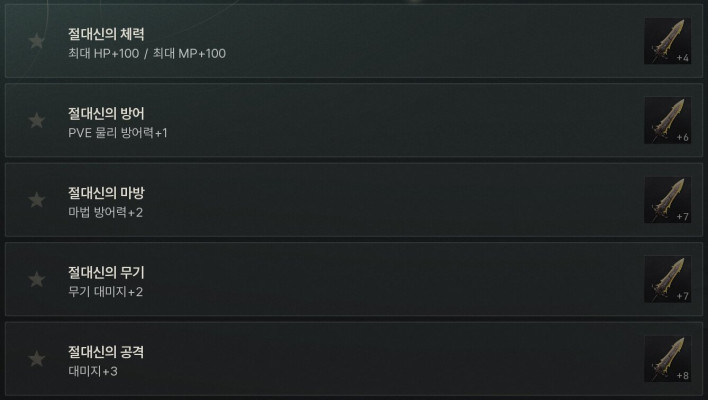Viewport: 708px width, 400px height.
Task: Click the star icon beside 절대신의 공격
Action: [x=37, y=359]
